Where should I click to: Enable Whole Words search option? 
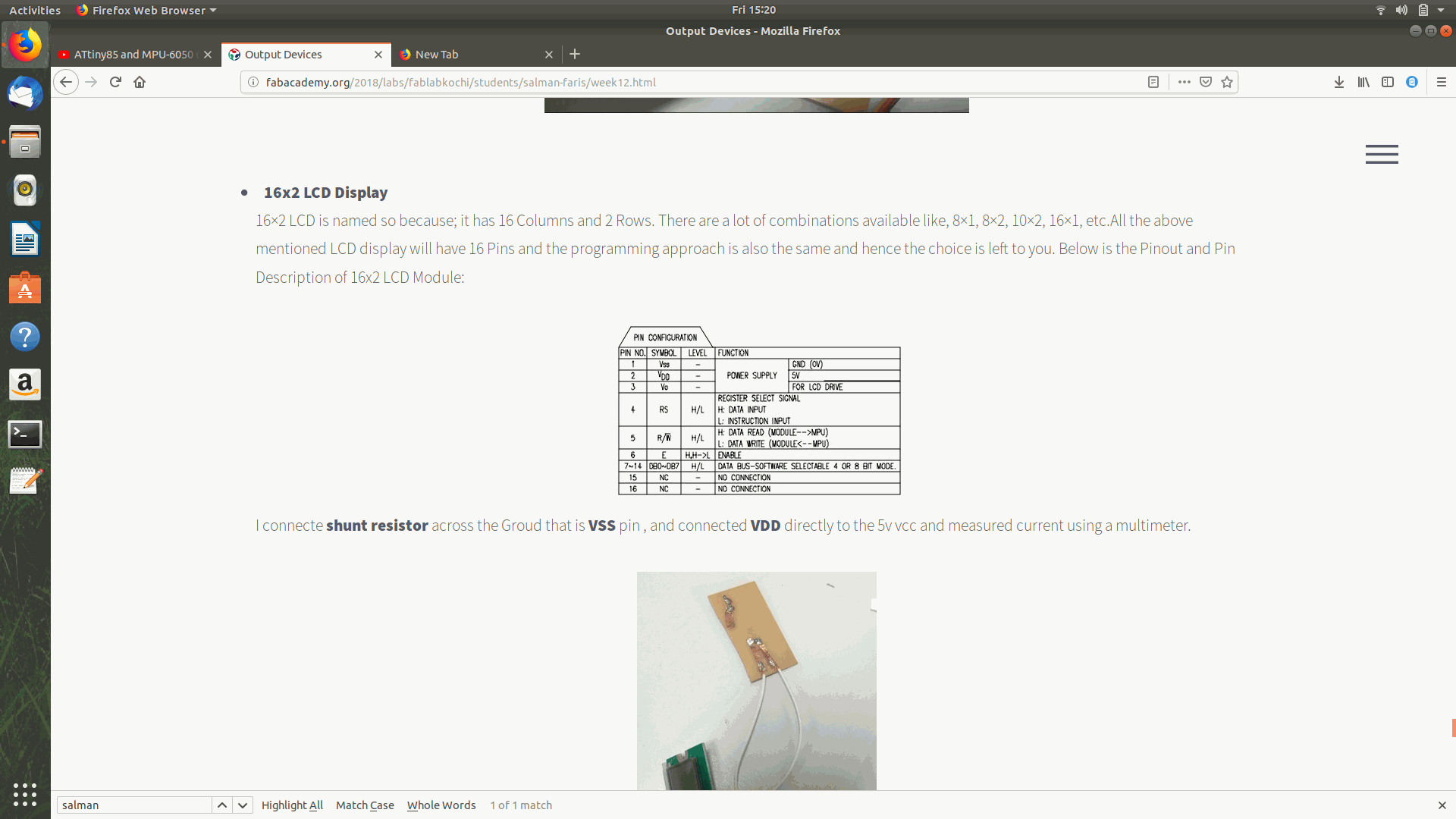pos(441,805)
